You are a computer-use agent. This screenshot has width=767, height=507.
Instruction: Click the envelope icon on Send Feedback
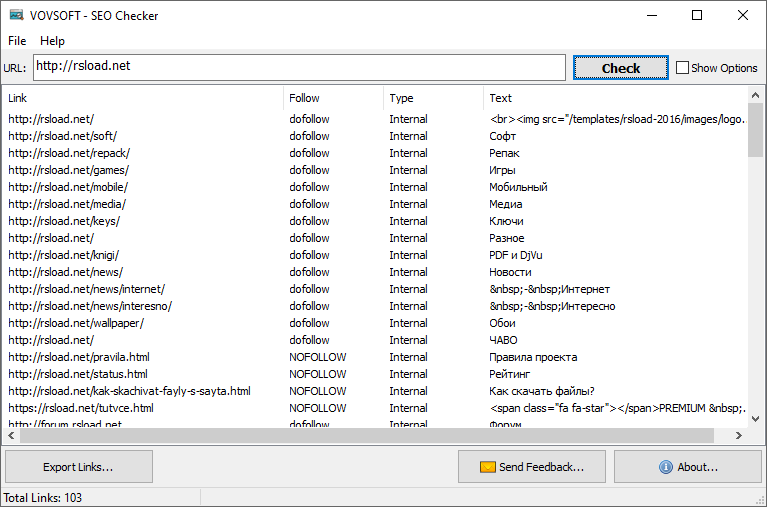click(x=487, y=467)
